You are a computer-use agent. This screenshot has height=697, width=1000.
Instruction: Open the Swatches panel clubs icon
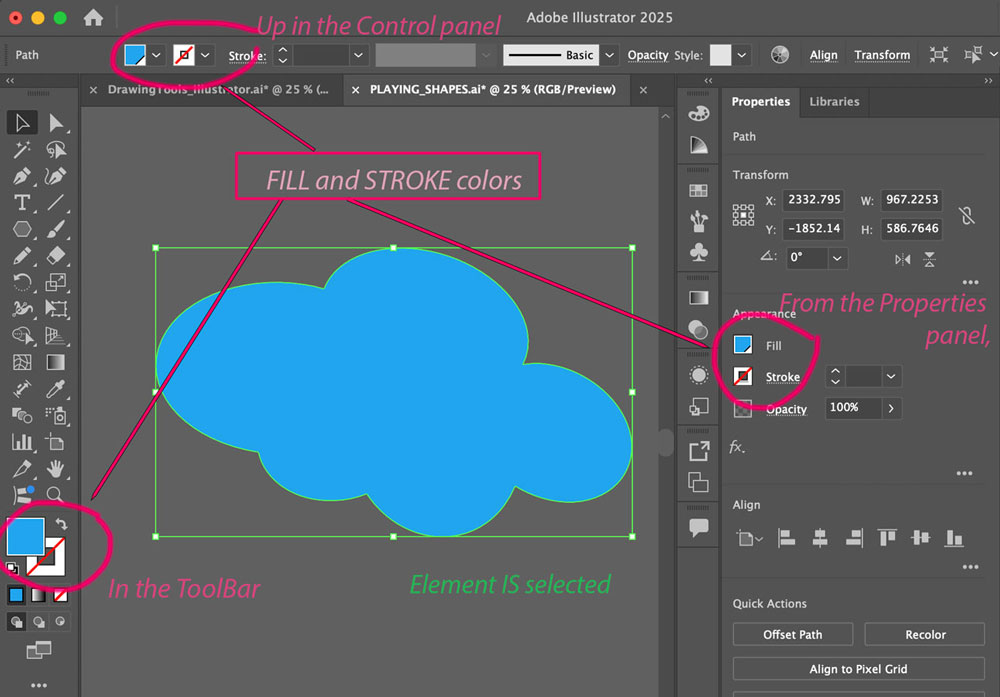699,254
